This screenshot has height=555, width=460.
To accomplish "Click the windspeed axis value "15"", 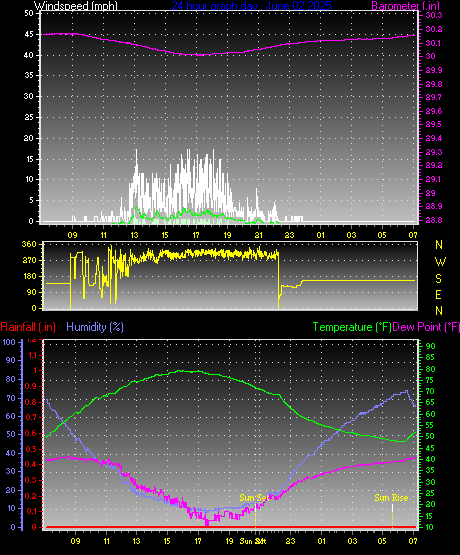I will coord(29,159).
